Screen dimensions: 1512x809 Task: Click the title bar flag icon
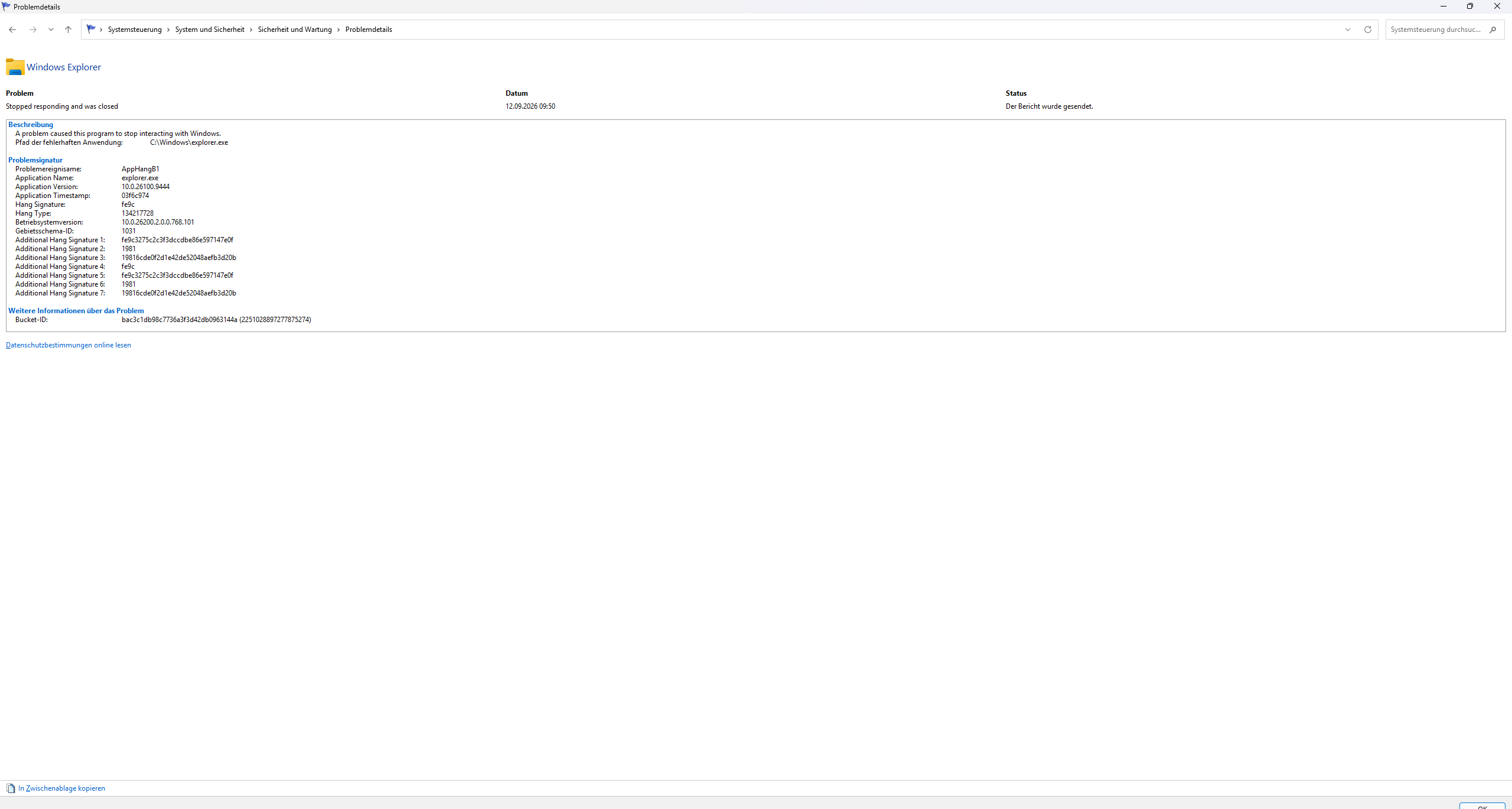(6, 7)
